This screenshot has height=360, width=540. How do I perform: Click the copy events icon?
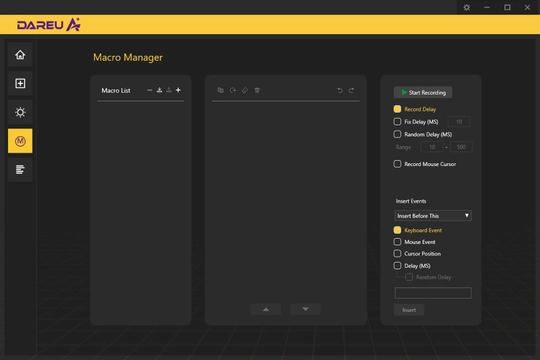(220, 90)
